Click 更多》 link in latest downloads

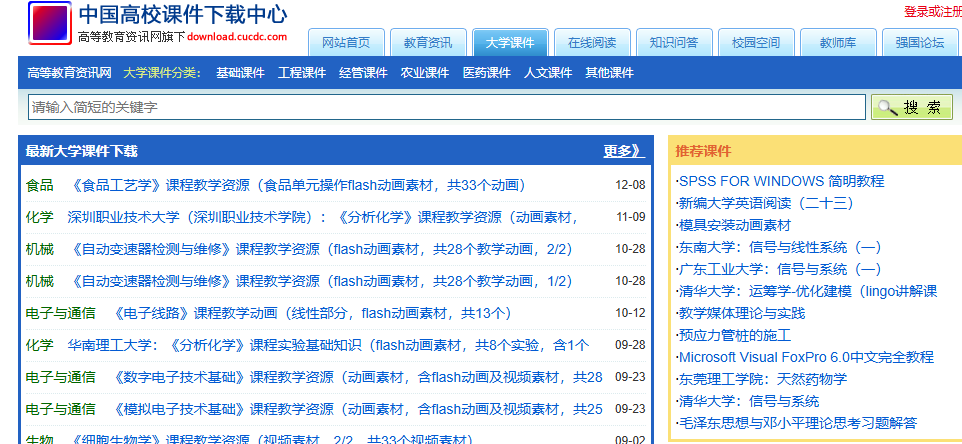pyautogui.click(x=622, y=151)
